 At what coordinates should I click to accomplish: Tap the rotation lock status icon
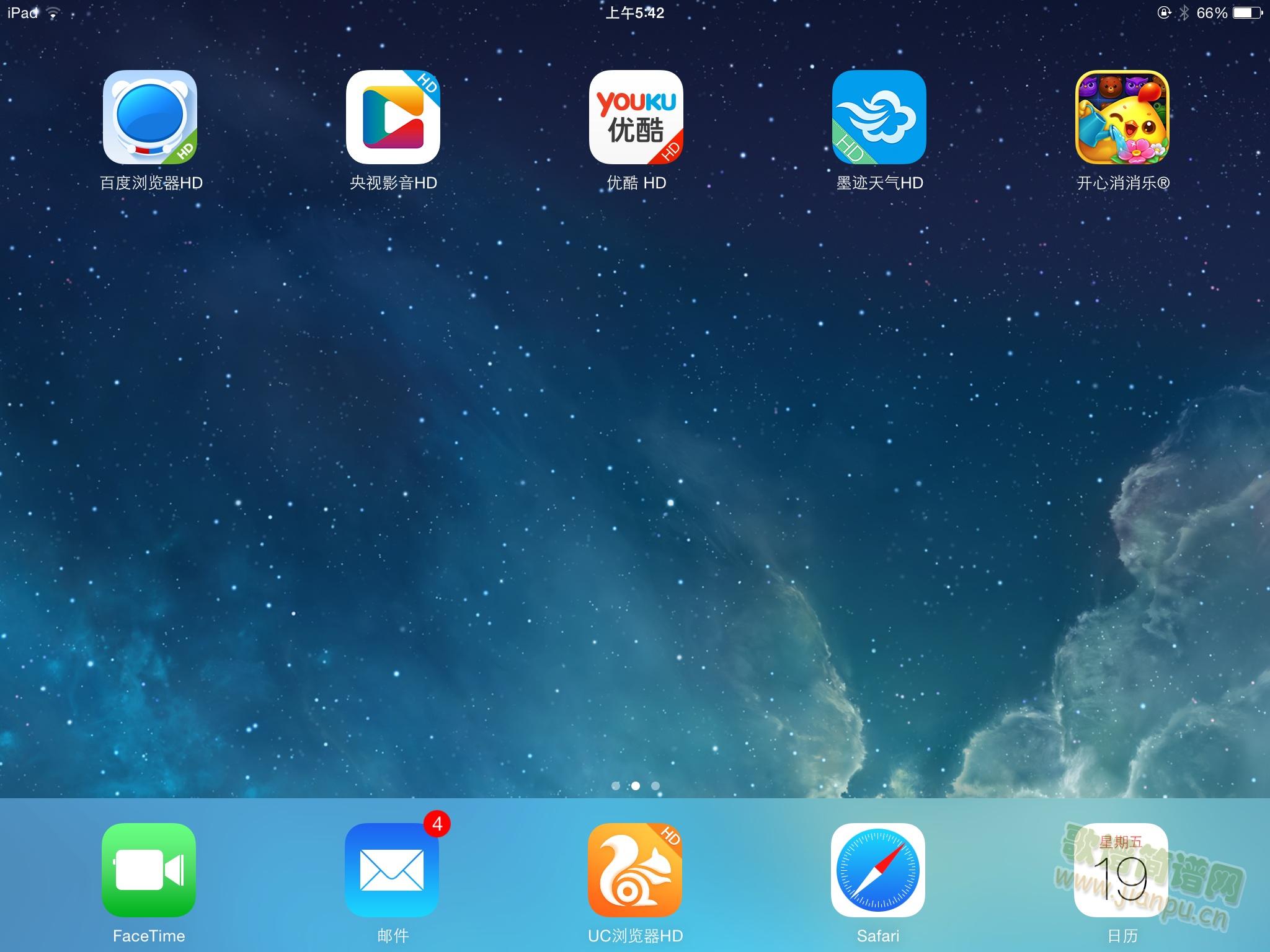pos(1164,13)
